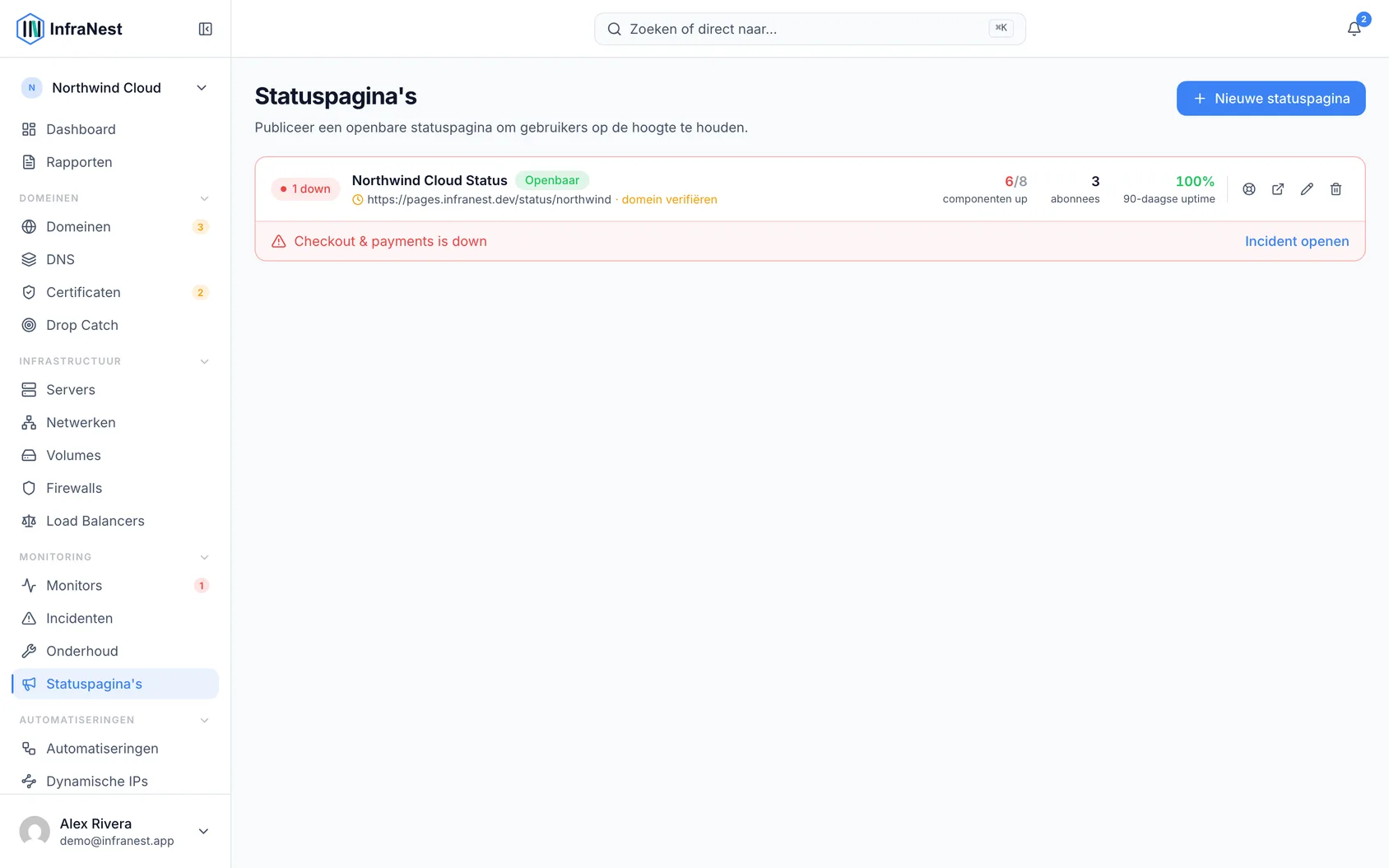Click the Dynamische IPs route icon
This screenshot has height=868, width=1389.
pyautogui.click(x=29, y=781)
